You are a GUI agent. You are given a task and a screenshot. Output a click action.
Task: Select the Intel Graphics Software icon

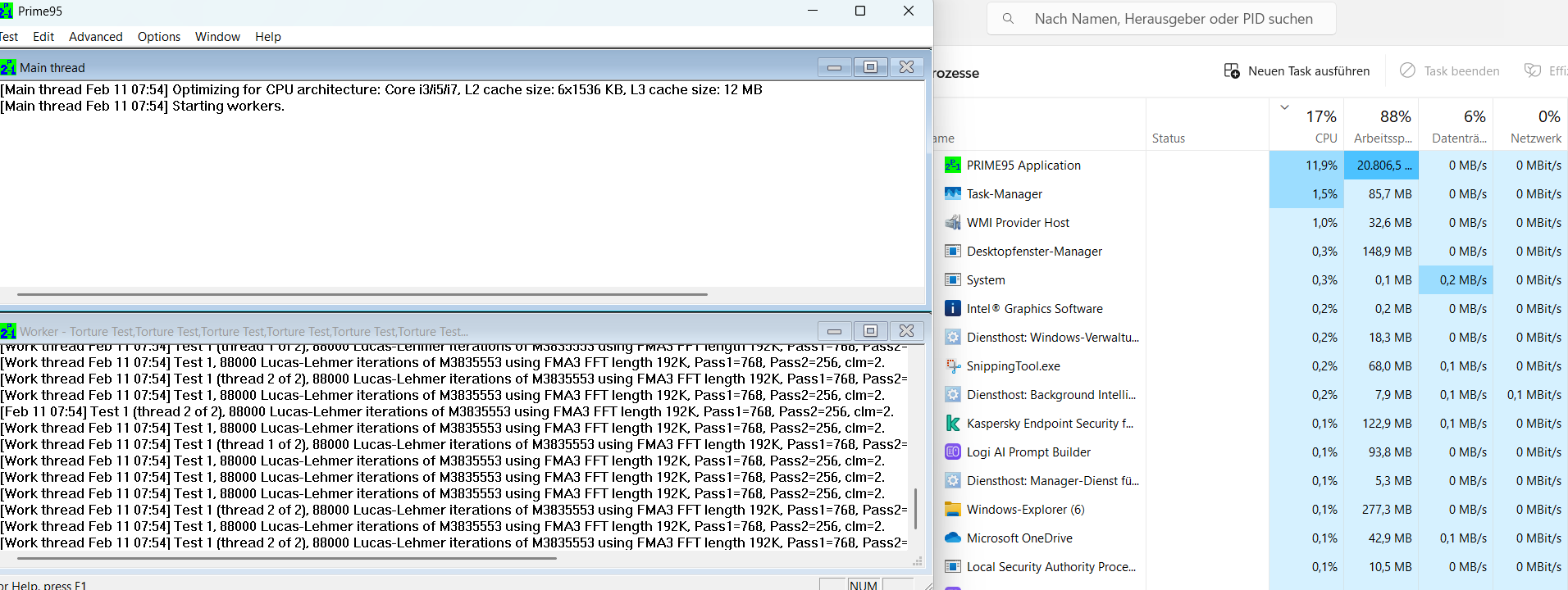tap(953, 309)
